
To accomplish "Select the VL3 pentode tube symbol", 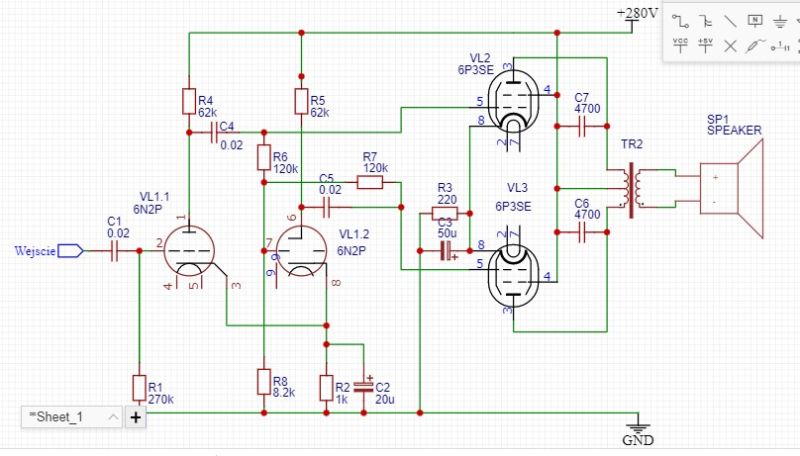I will 513,275.
